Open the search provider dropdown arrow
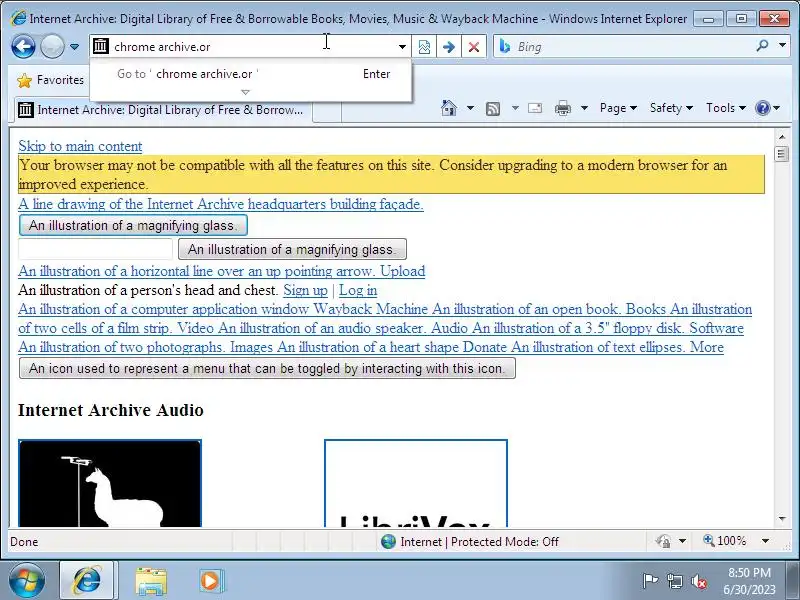This screenshot has height=600, width=800. tap(783, 45)
